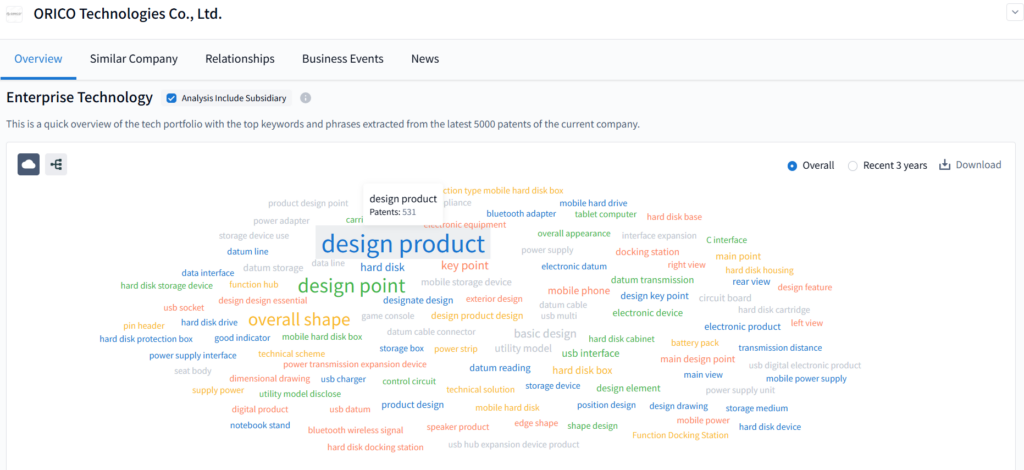Switch to word cloud view icon

point(29,164)
